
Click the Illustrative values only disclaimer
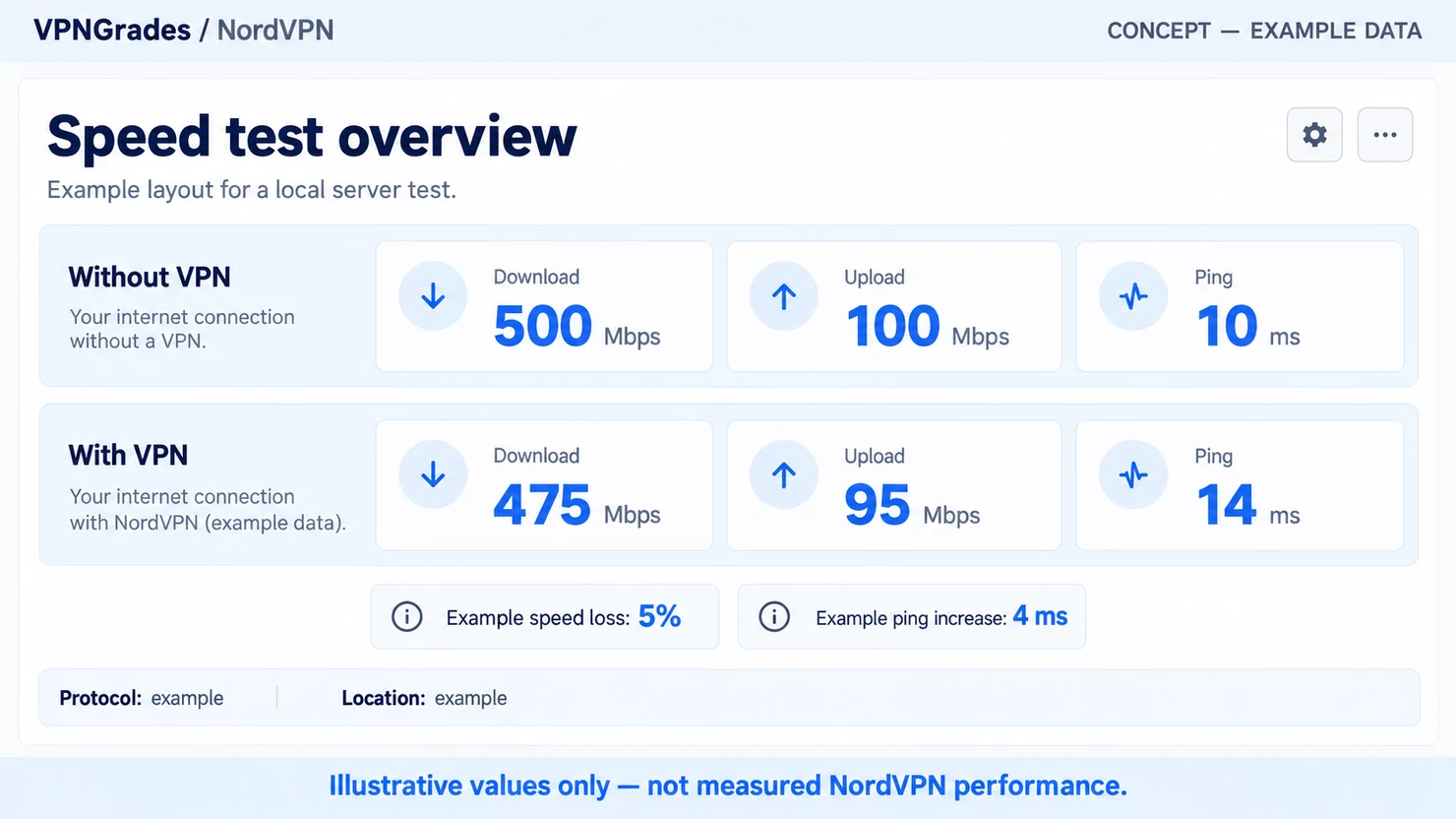[x=728, y=786]
